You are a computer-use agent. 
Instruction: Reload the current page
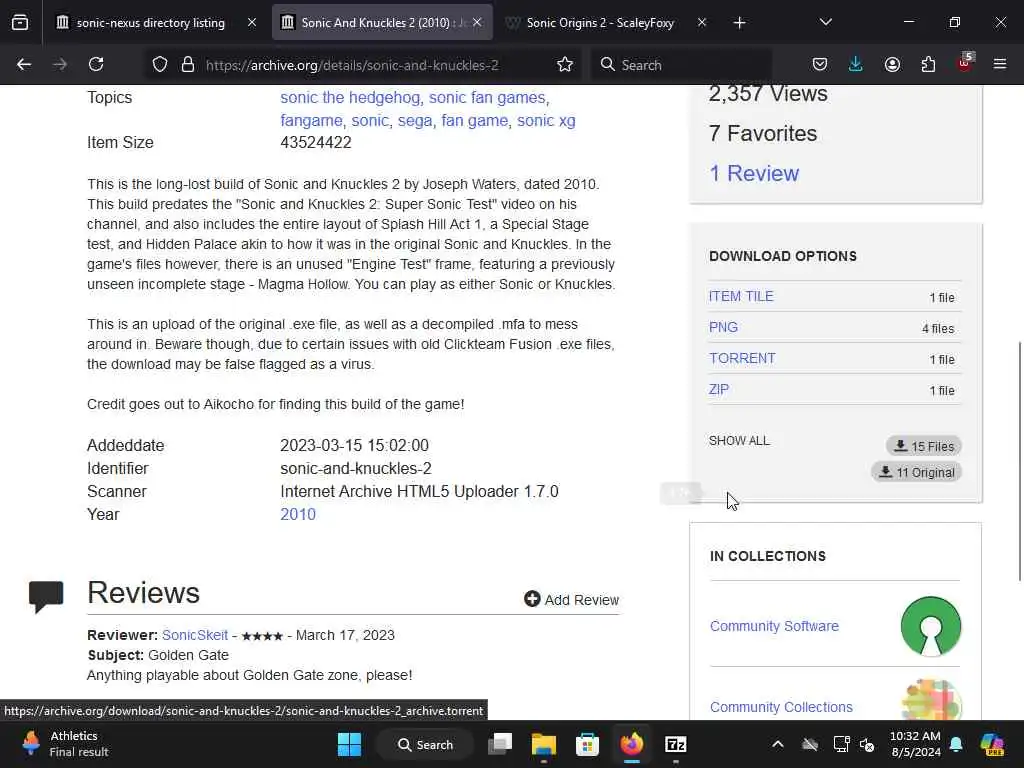[96, 65]
